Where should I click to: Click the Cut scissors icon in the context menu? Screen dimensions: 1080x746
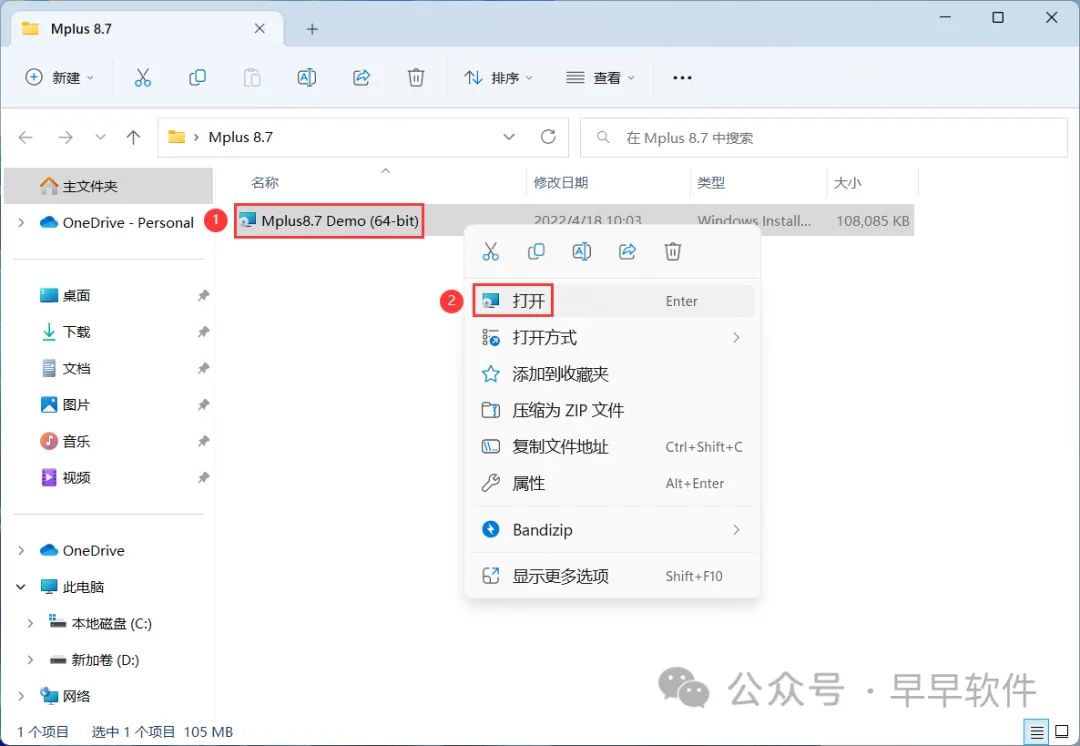pos(490,251)
